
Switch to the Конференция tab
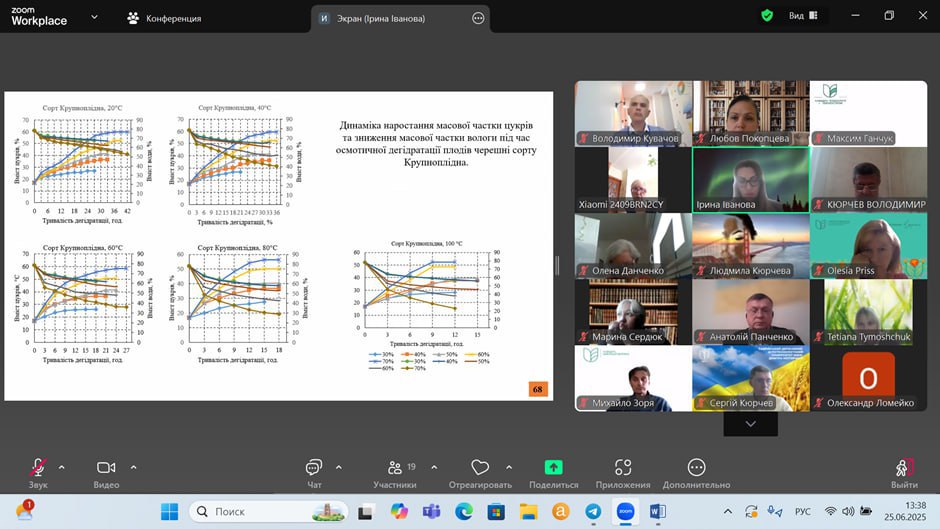point(164,18)
